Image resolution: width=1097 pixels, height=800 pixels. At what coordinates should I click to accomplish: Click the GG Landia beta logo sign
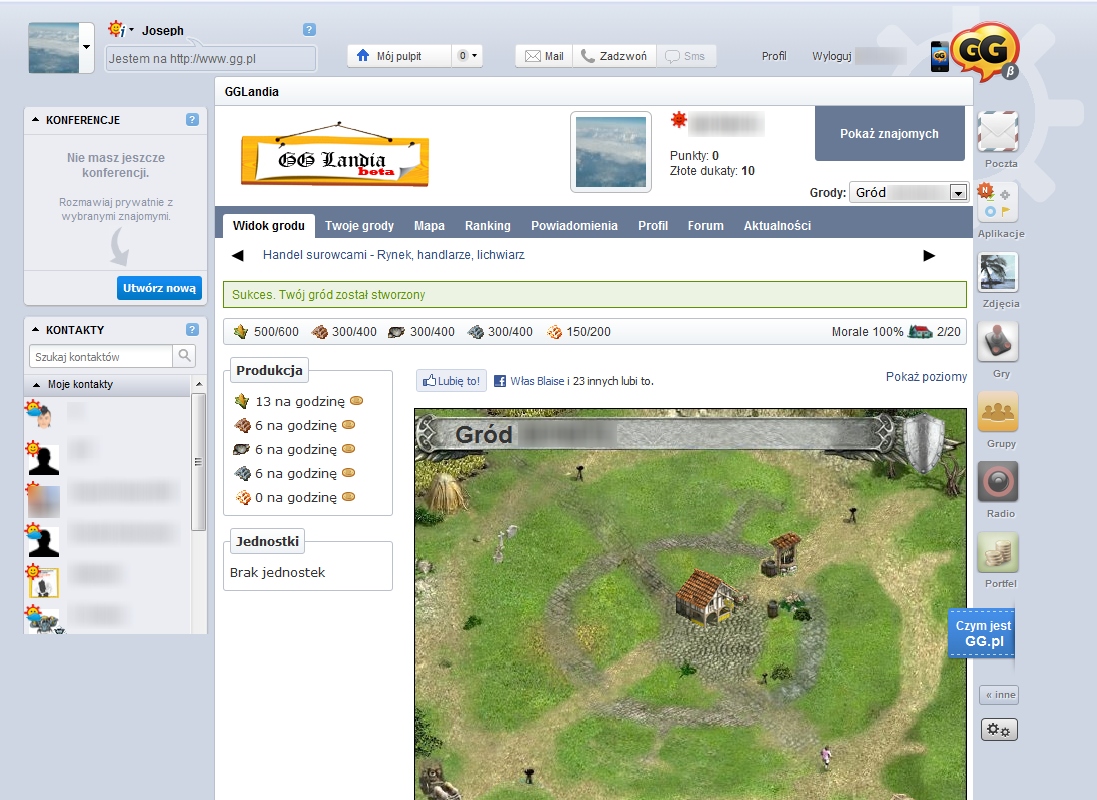pos(334,155)
